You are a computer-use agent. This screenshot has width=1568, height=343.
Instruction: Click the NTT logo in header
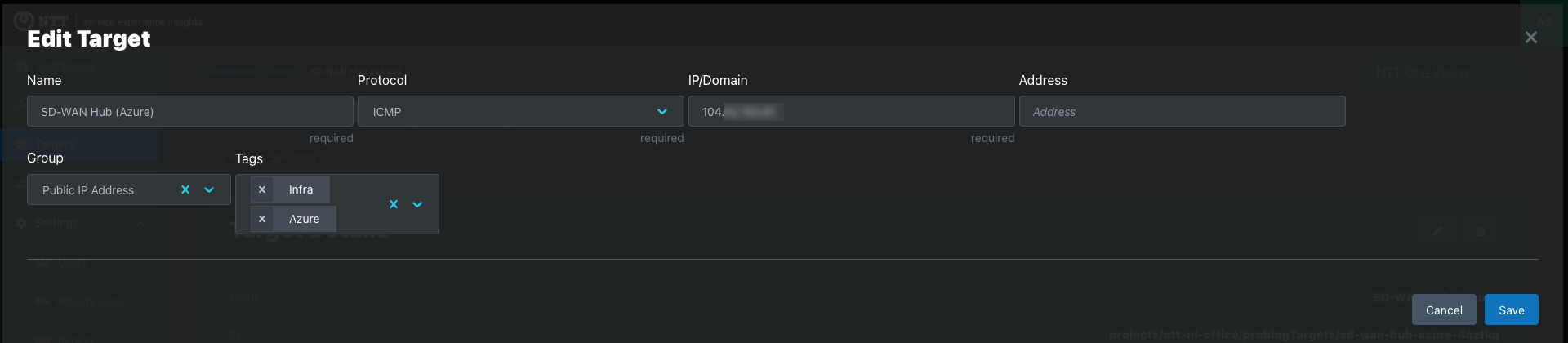tap(41, 20)
